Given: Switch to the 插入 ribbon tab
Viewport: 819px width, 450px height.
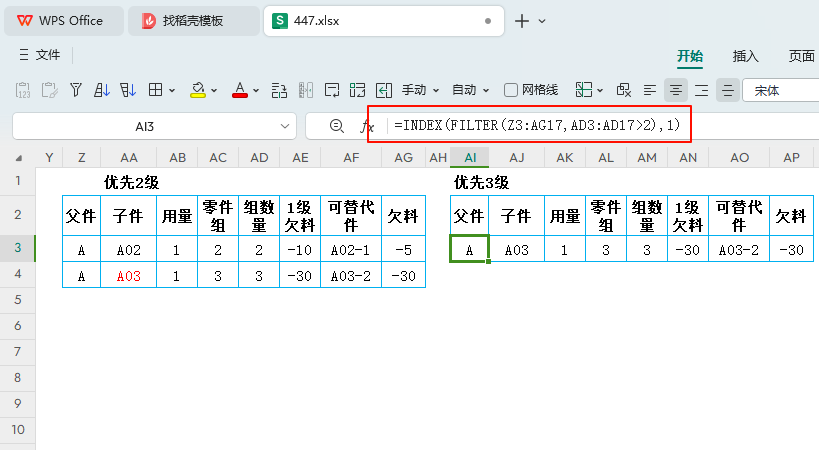Looking at the screenshot, I should coord(745,56).
